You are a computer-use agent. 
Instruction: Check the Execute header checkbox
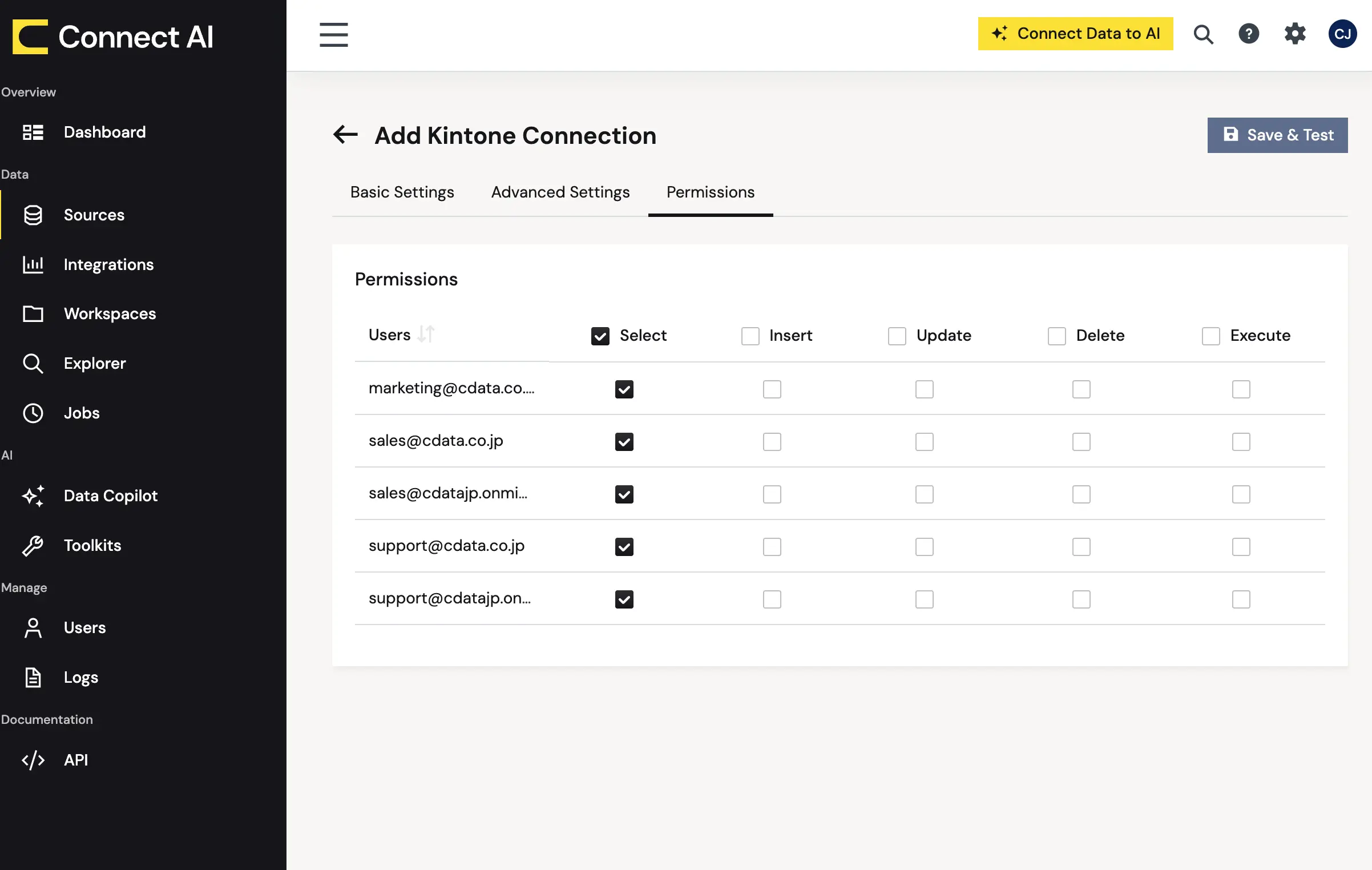1211,336
